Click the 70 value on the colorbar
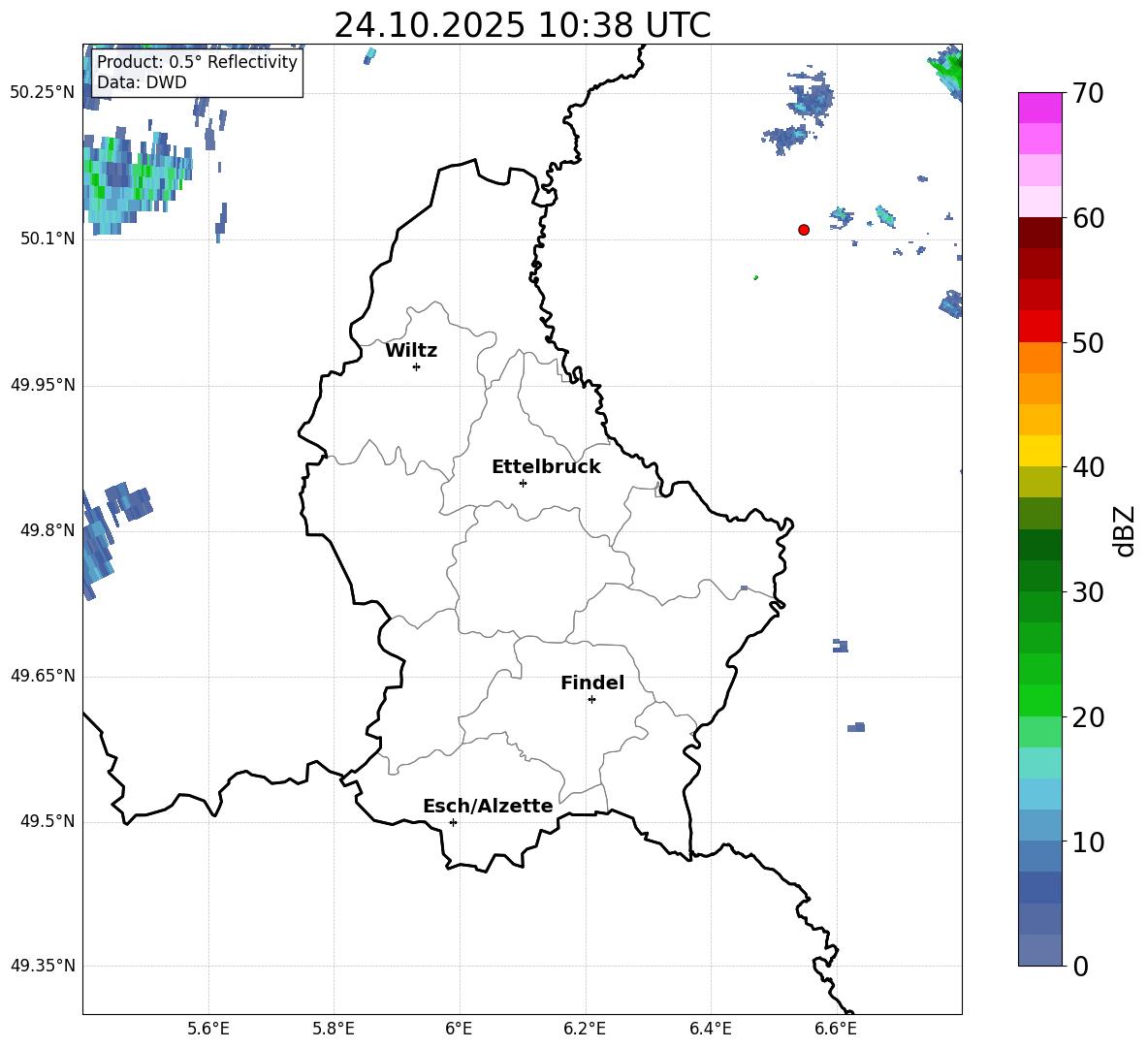1148x1048 pixels. pyautogui.click(x=1088, y=94)
